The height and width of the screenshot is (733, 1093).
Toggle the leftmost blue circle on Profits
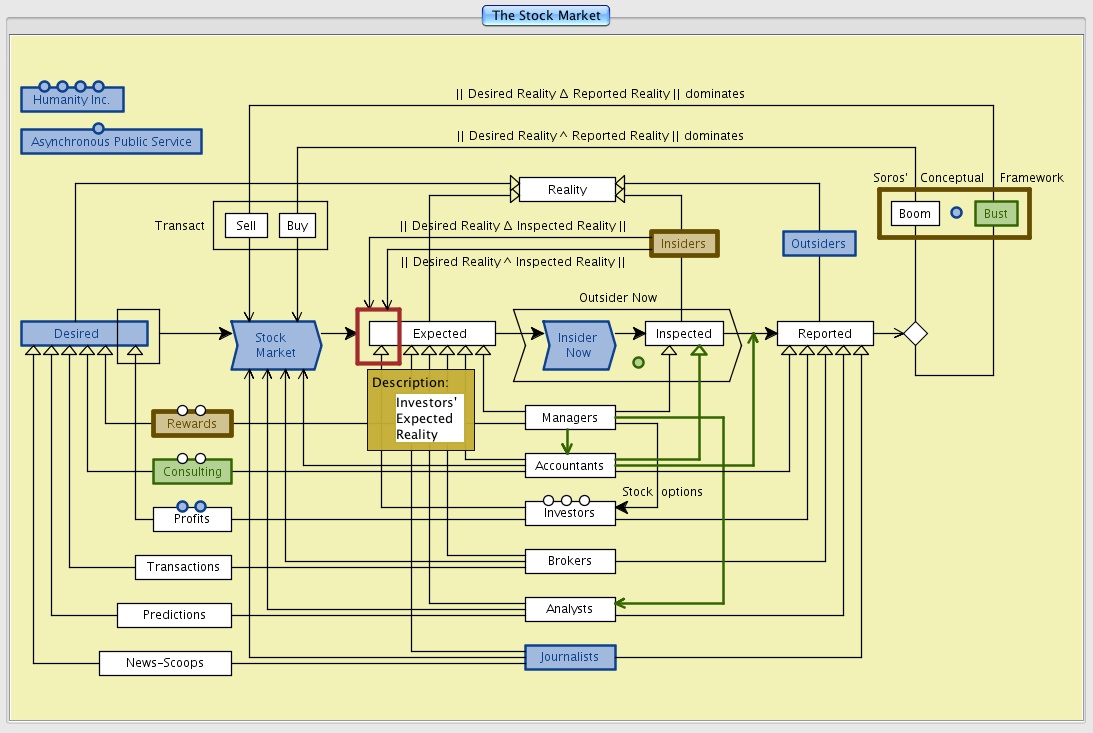pyautogui.click(x=183, y=506)
